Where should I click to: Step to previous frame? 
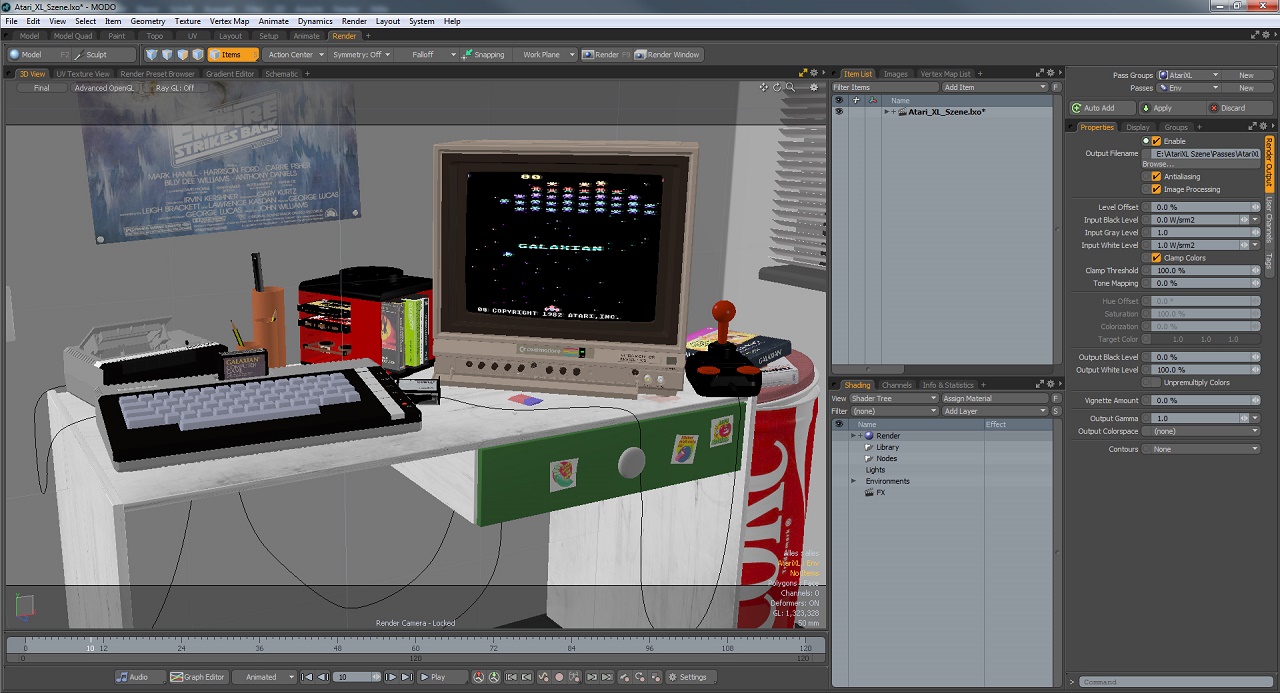[x=323, y=677]
